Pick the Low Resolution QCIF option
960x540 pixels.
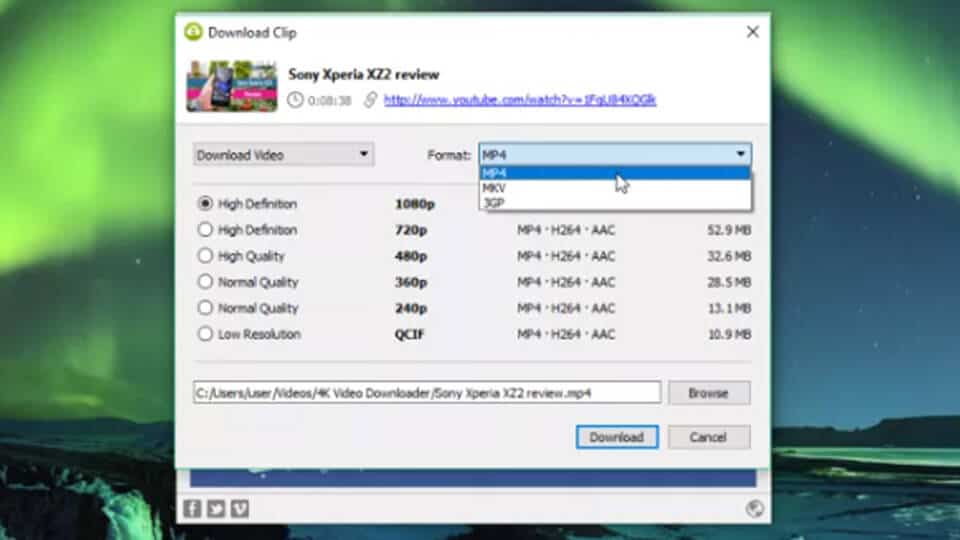coord(206,334)
